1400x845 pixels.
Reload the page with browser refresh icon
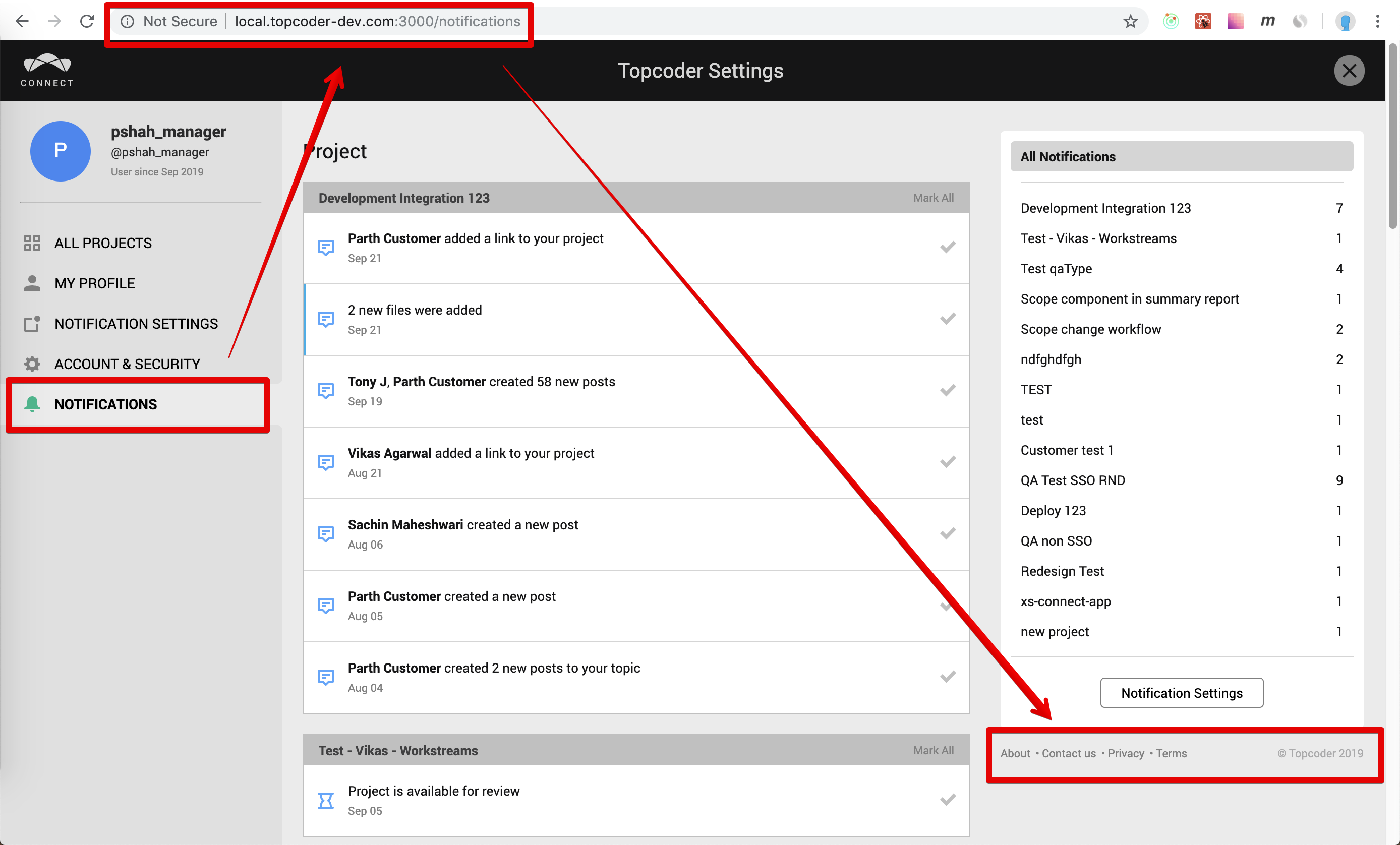coord(86,22)
